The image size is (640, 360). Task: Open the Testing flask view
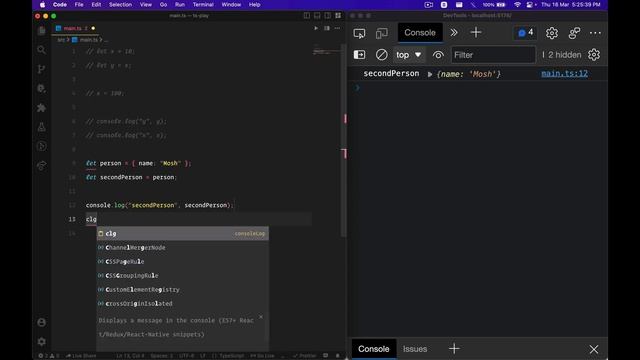coord(42,127)
